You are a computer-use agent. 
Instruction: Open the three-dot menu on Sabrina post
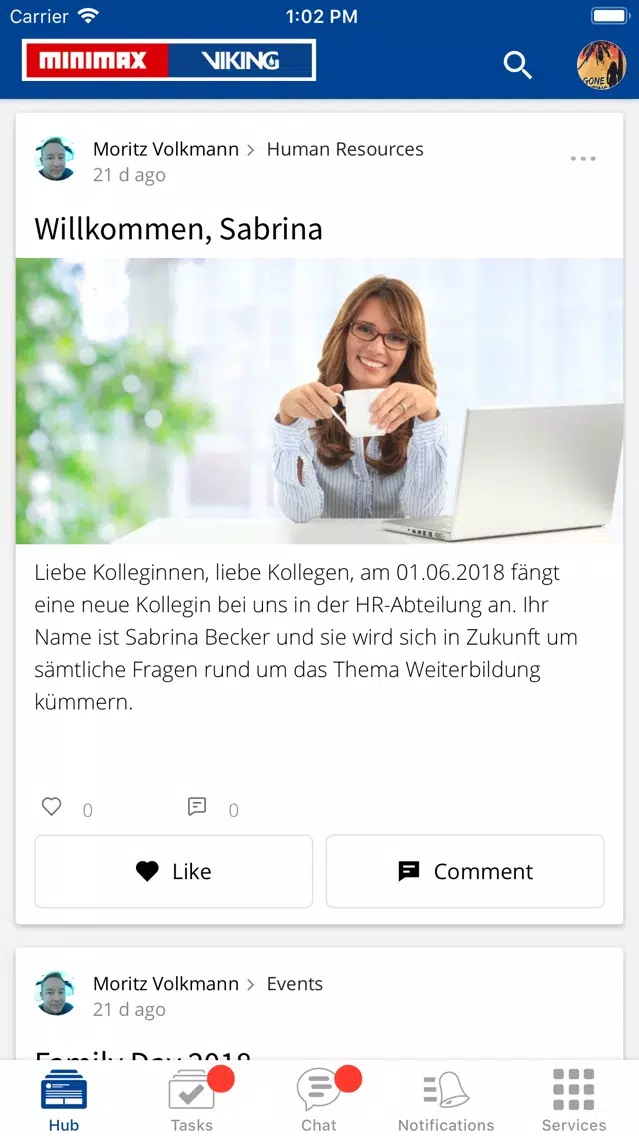pos(583,159)
